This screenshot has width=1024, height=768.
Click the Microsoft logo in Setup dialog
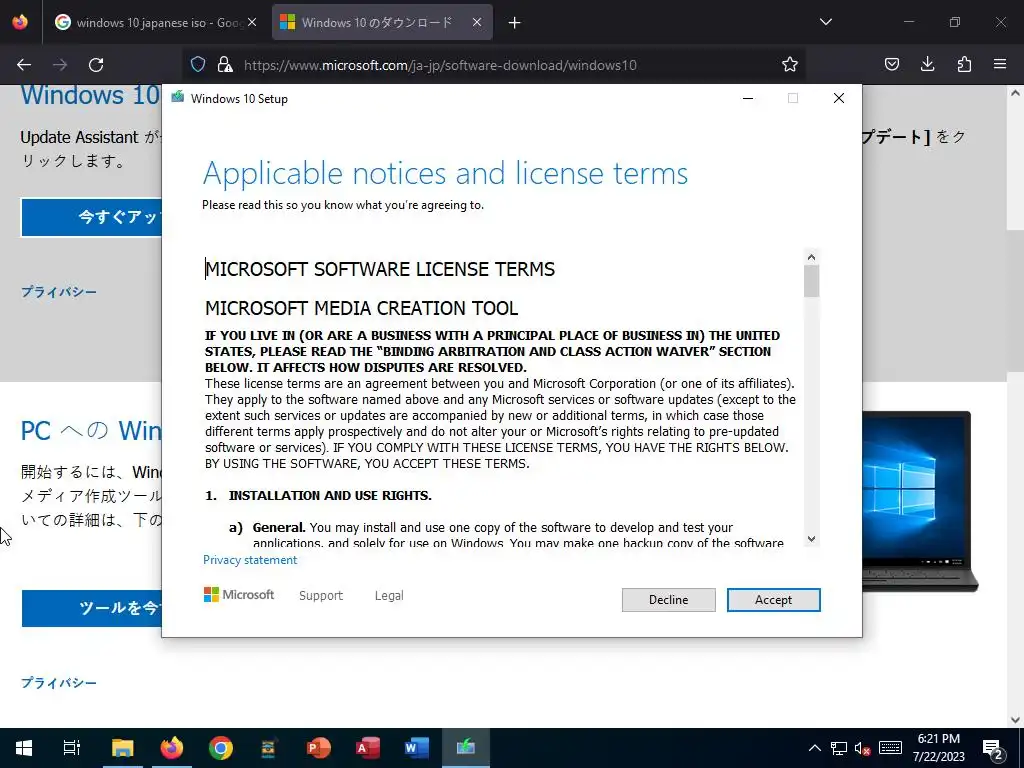(239, 595)
